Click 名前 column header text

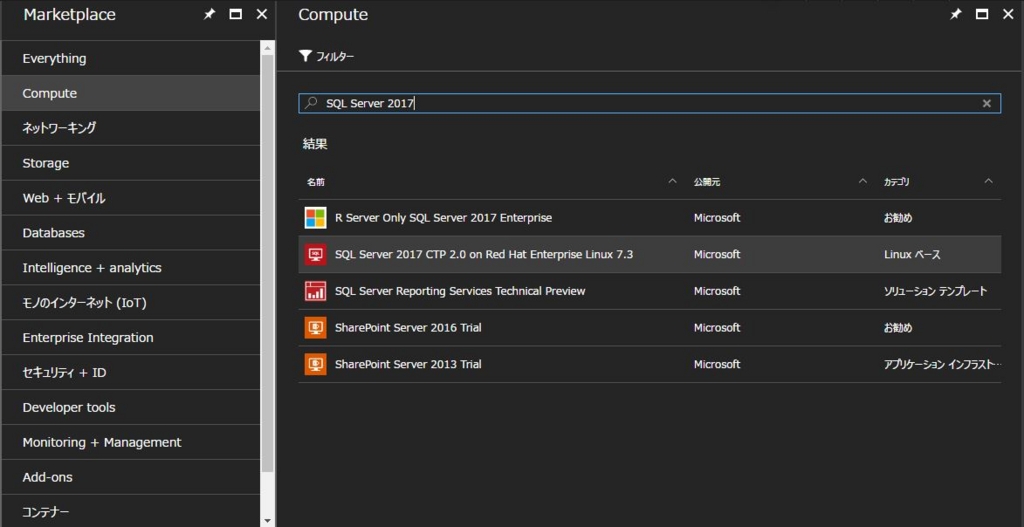315,182
